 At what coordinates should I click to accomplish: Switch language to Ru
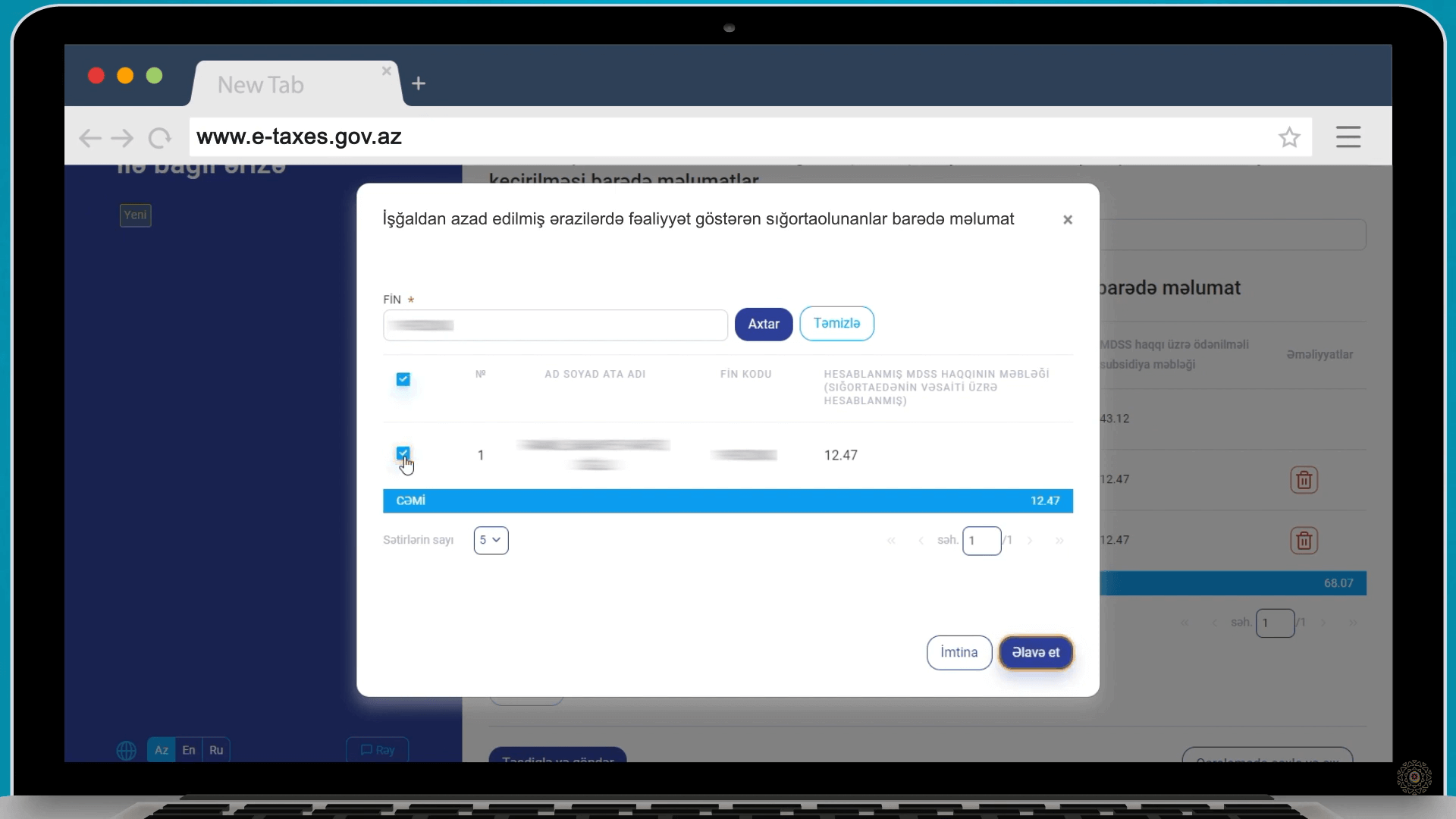pos(216,750)
